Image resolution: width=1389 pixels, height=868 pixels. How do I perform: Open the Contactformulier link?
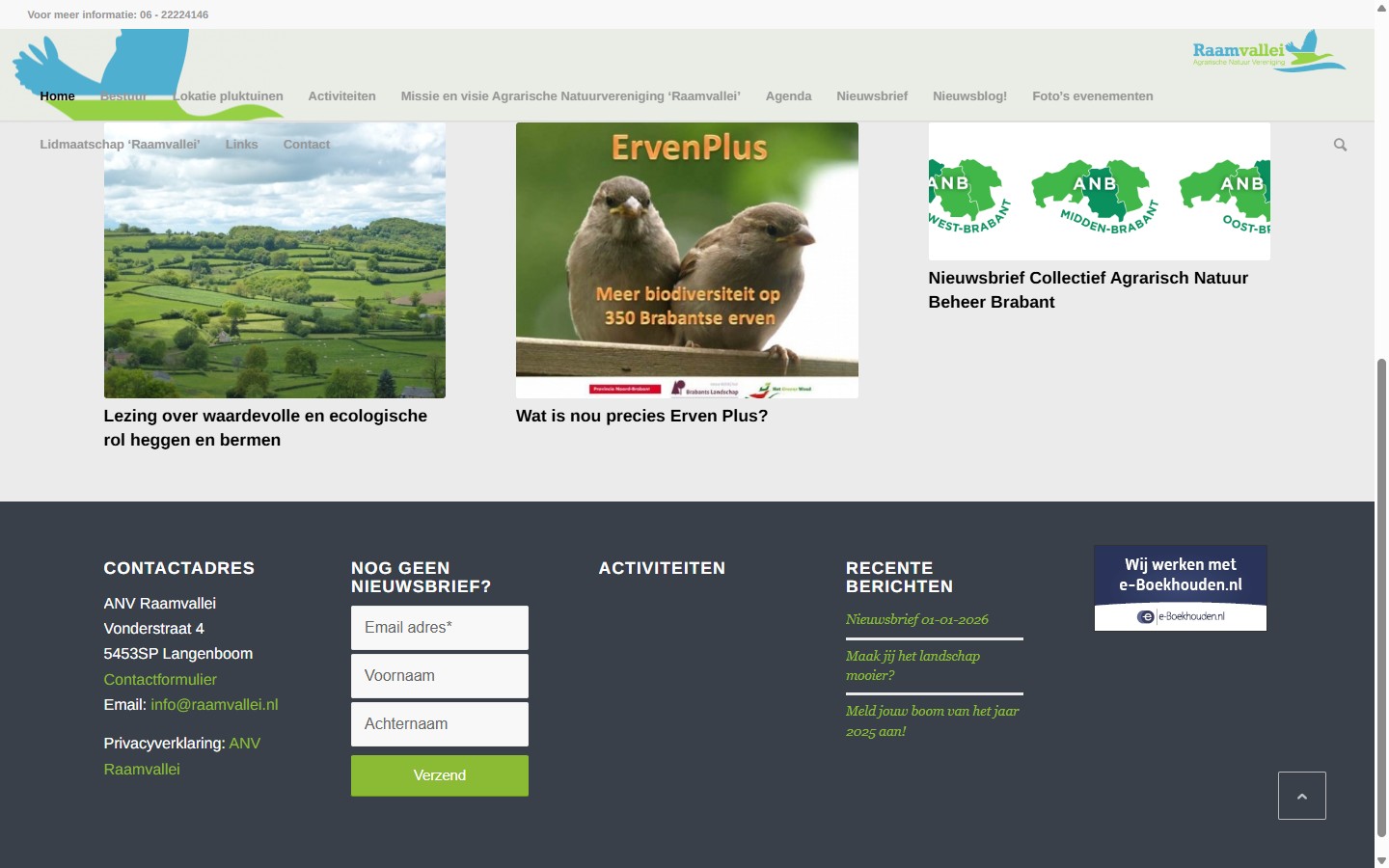point(160,679)
